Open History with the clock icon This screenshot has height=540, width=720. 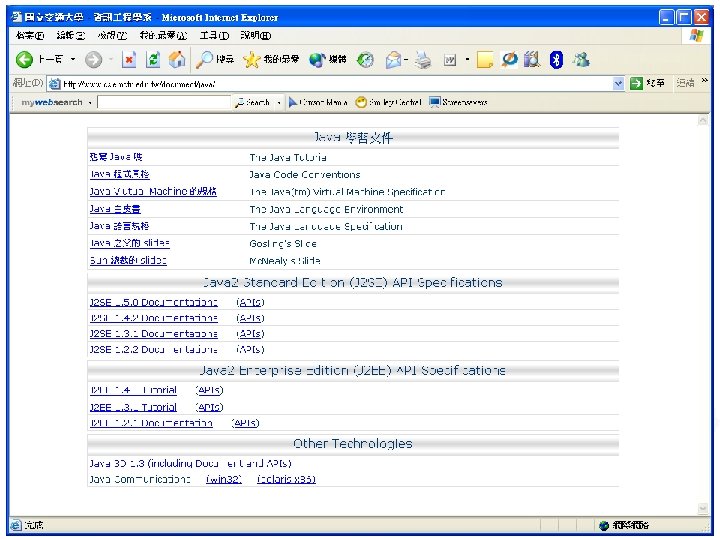tap(366, 60)
